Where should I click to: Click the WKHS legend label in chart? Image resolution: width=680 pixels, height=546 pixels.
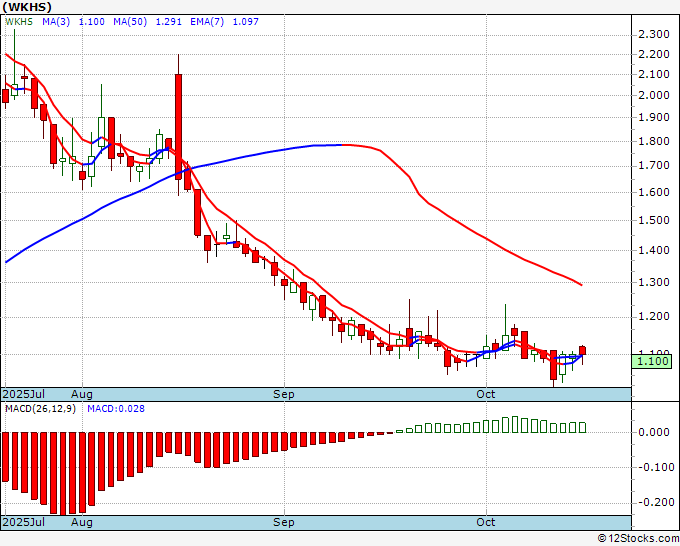(x=19, y=21)
